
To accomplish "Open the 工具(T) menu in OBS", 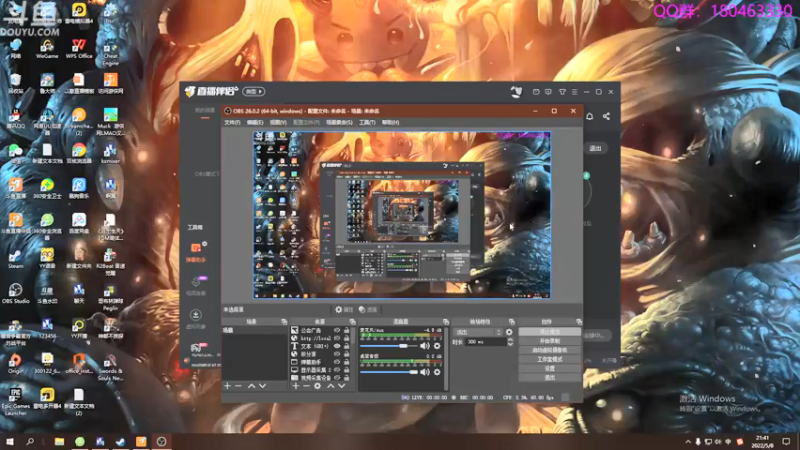I will 367,122.
